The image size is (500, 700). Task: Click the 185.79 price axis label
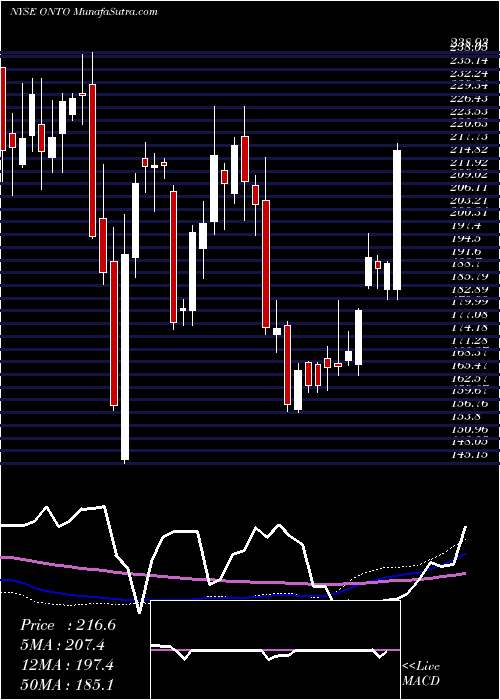coord(468,276)
